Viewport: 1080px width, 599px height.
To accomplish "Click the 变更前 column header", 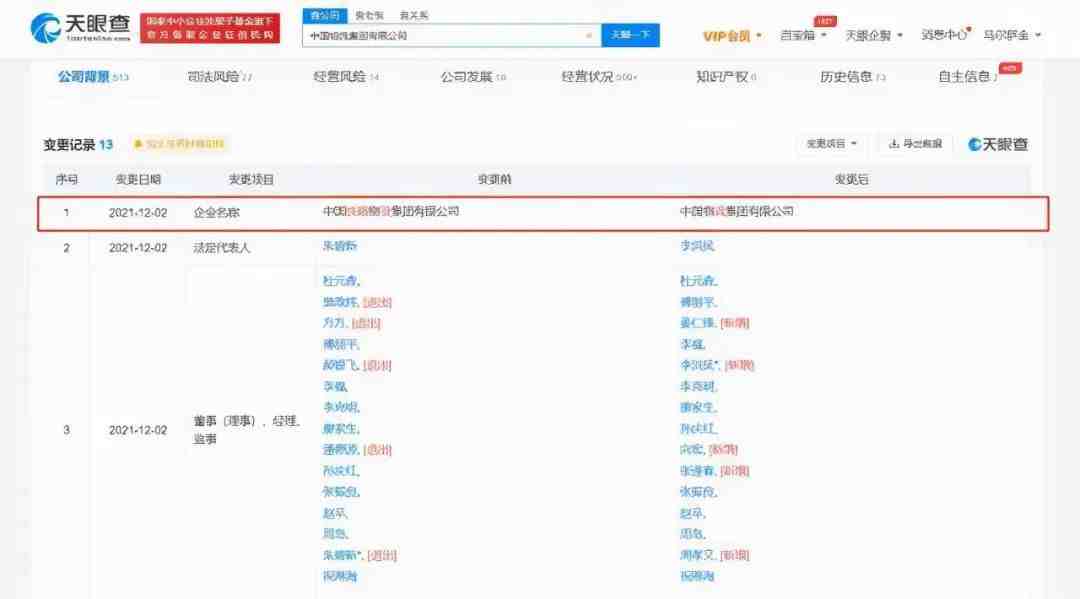I will tap(494, 180).
